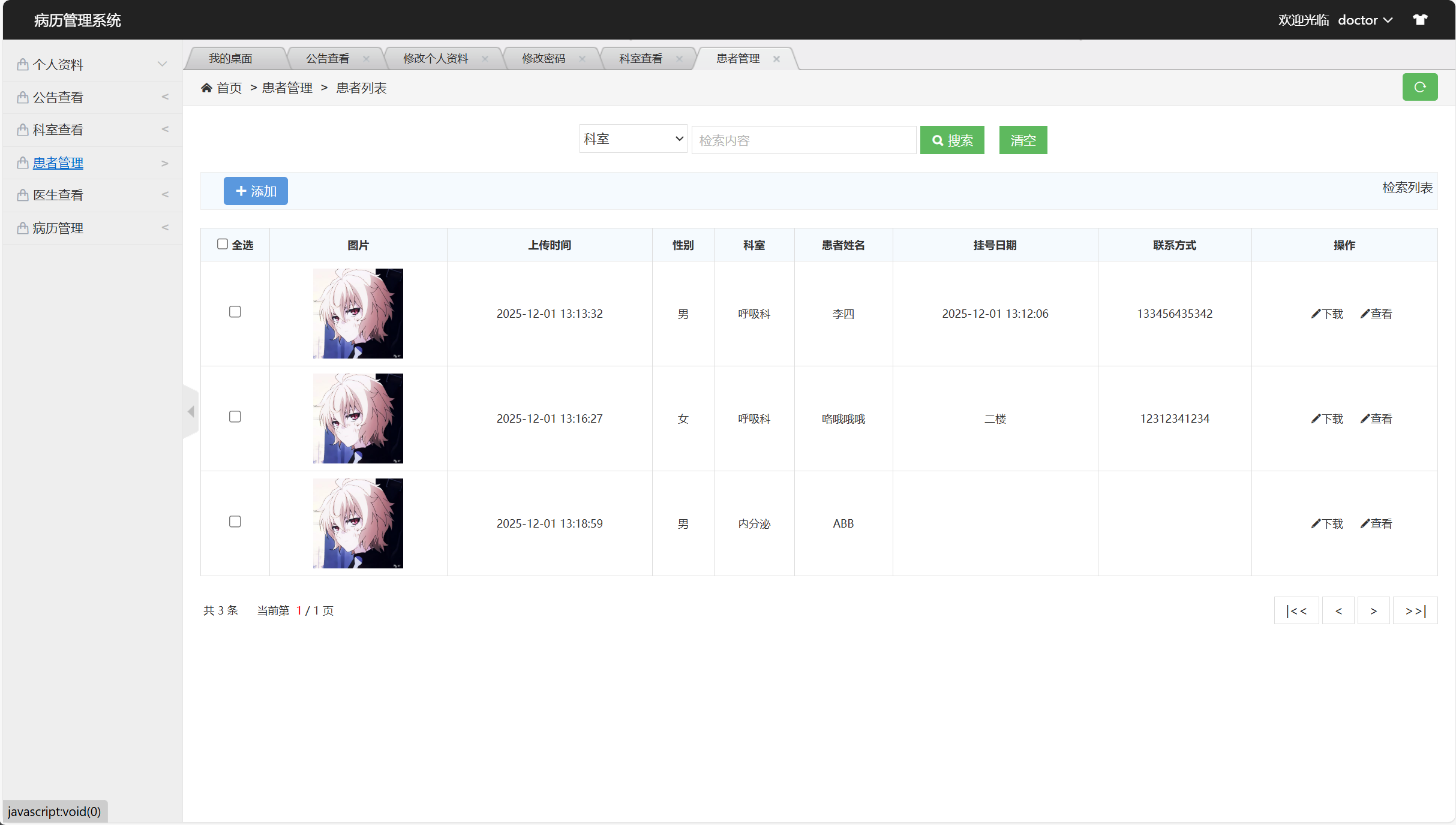Click the home icon in the breadcrumb
This screenshot has height=825, width=1456.
click(x=206, y=88)
